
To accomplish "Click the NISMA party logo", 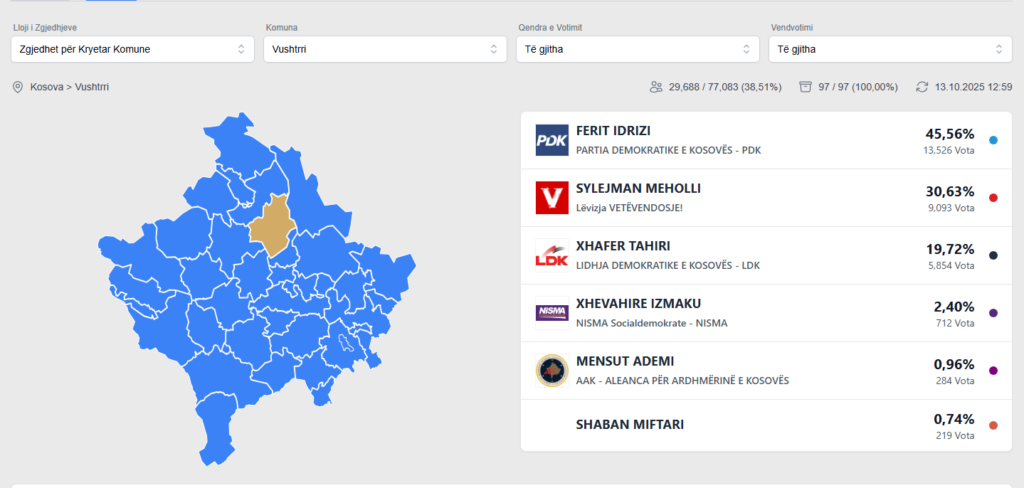I will pos(552,313).
